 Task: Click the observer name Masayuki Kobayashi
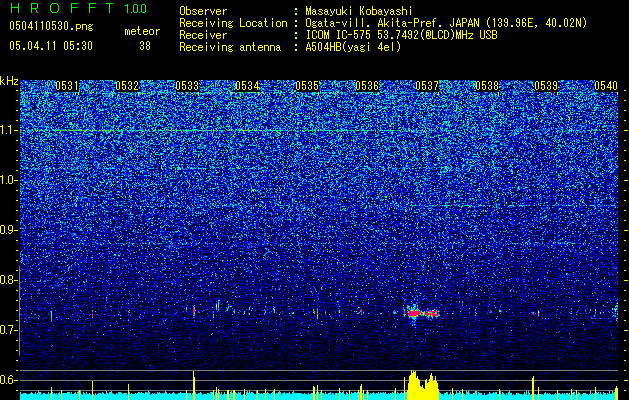[359, 11]
